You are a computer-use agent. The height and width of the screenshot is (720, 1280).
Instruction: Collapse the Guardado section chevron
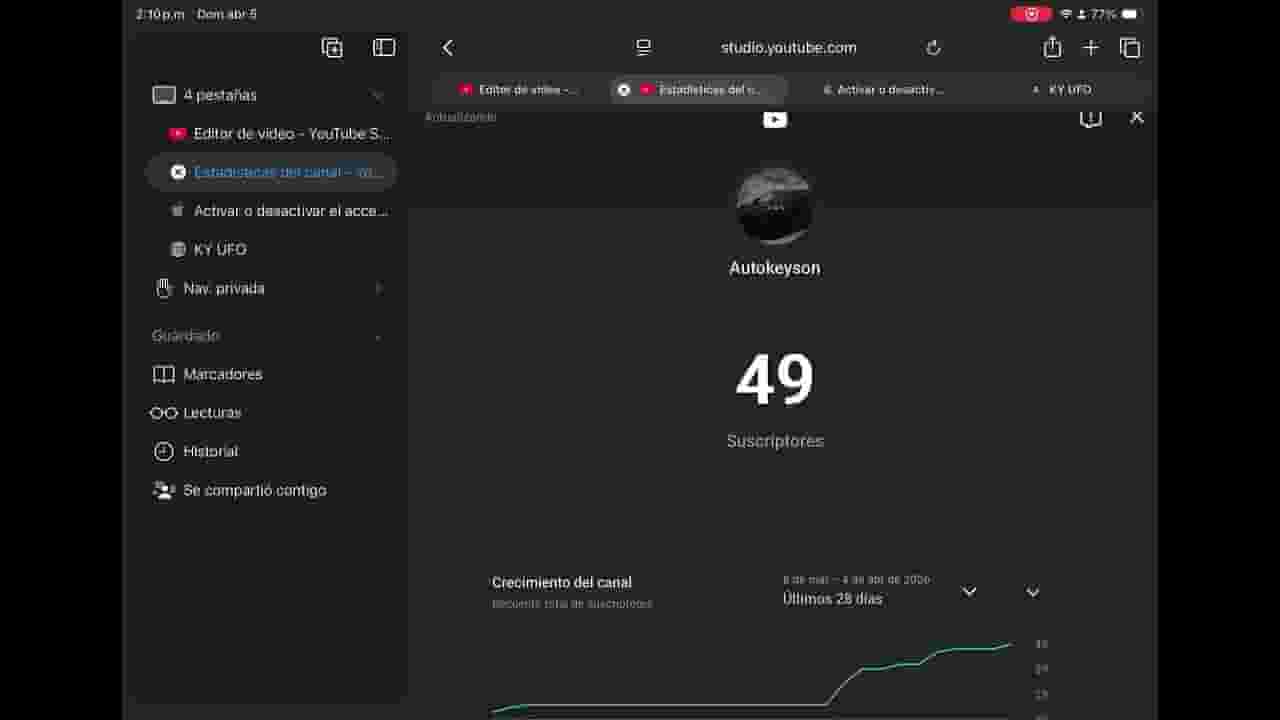378,337
